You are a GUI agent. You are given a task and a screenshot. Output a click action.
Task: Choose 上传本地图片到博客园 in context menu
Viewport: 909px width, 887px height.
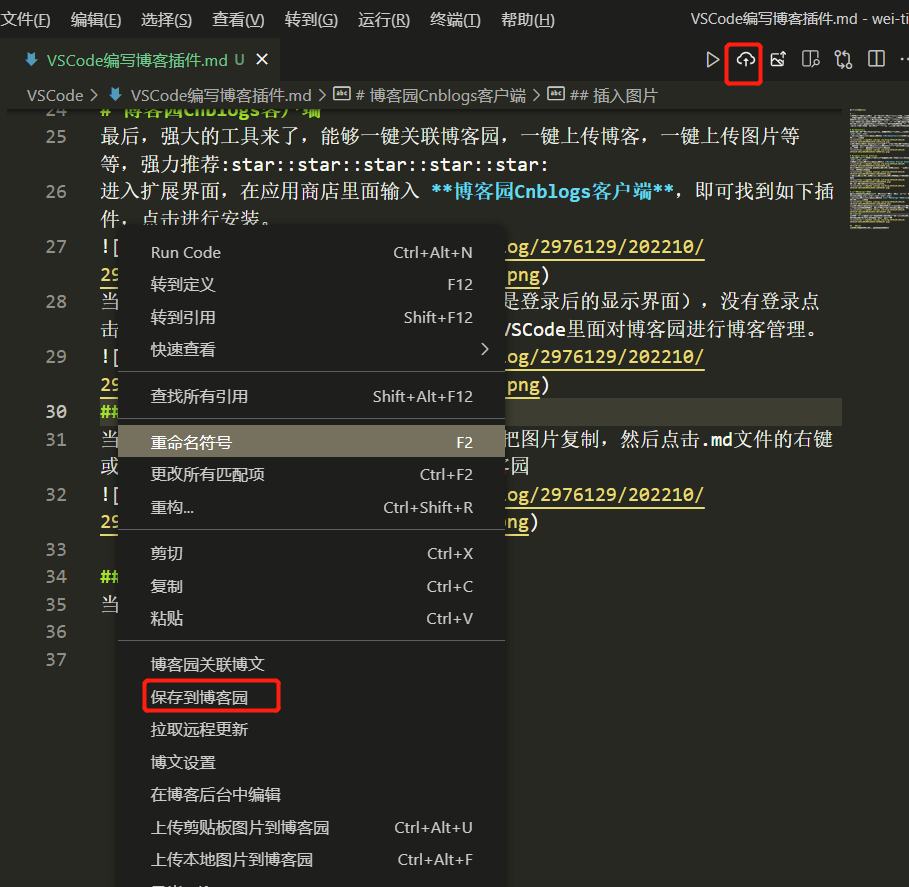coord(311,859)
